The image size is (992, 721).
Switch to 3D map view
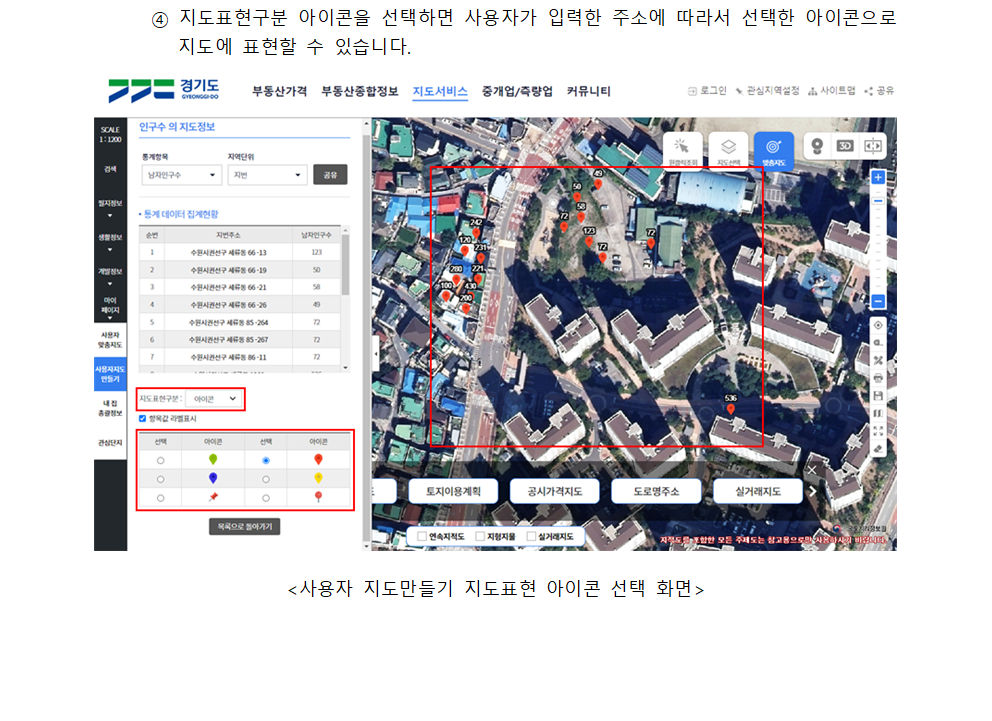point(845,146)
